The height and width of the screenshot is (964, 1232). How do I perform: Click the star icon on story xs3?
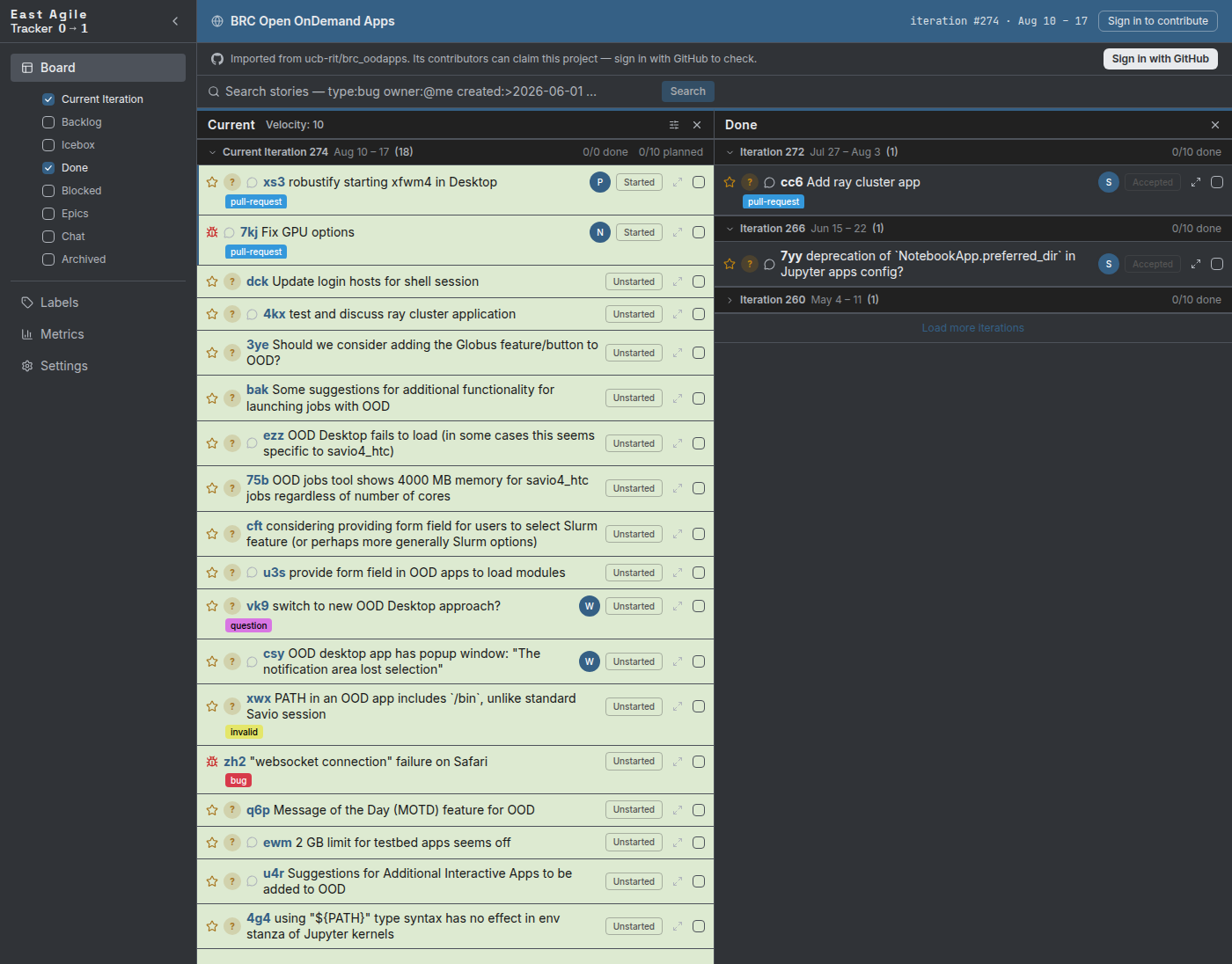pos(212,182)
